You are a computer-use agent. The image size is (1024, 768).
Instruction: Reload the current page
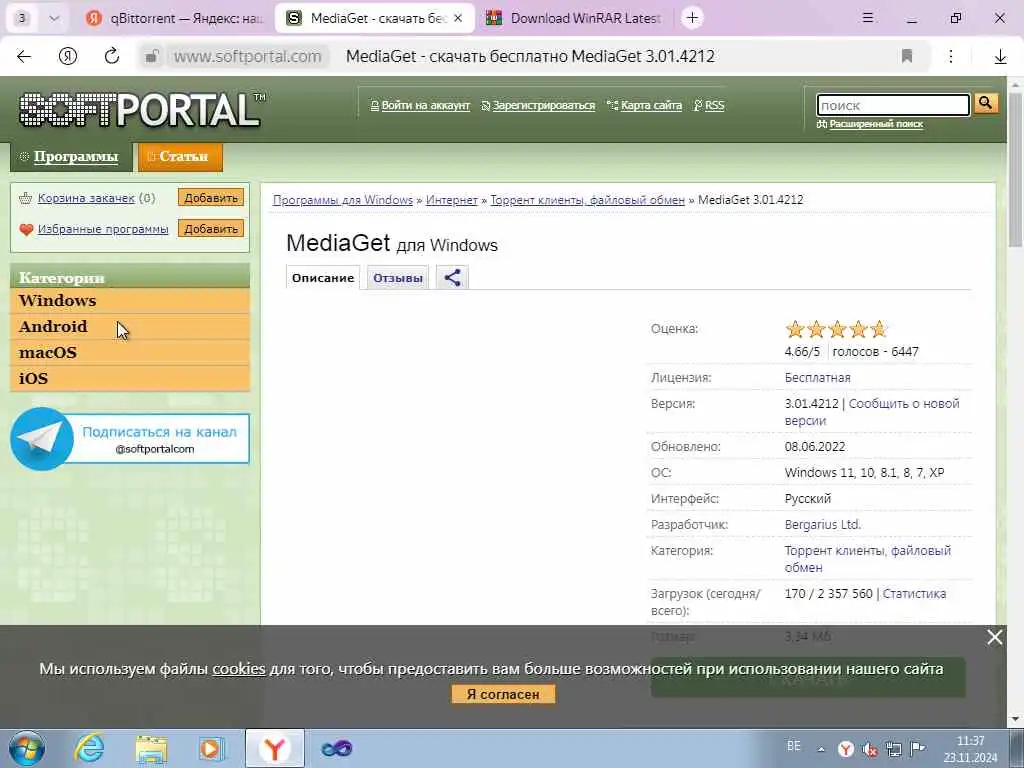[112, 56]
